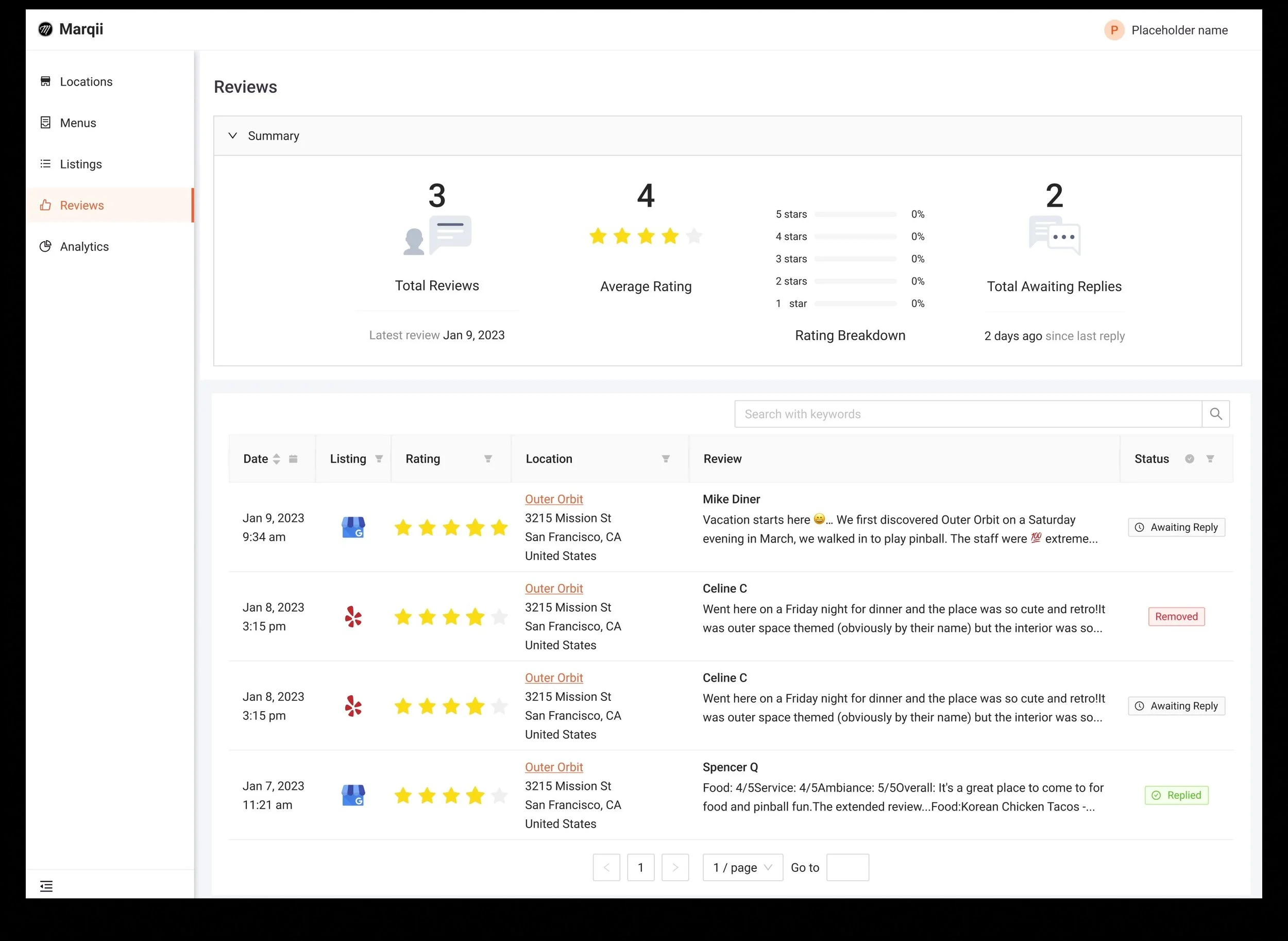This screenshot has height=941, width=1288.
Task: Sort reviews by Date column arrows
Action: [276, 459]
